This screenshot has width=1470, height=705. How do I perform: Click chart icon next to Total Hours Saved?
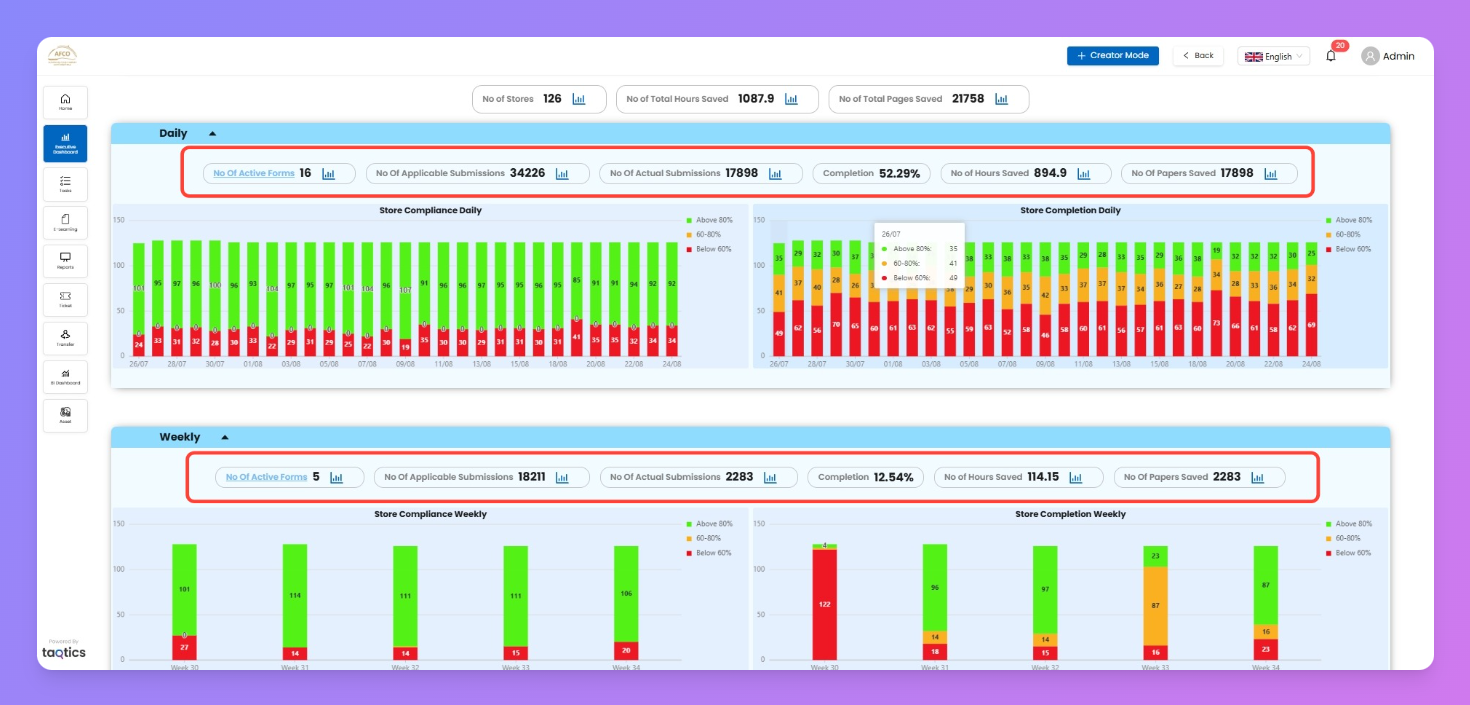(x=791, y=99)
